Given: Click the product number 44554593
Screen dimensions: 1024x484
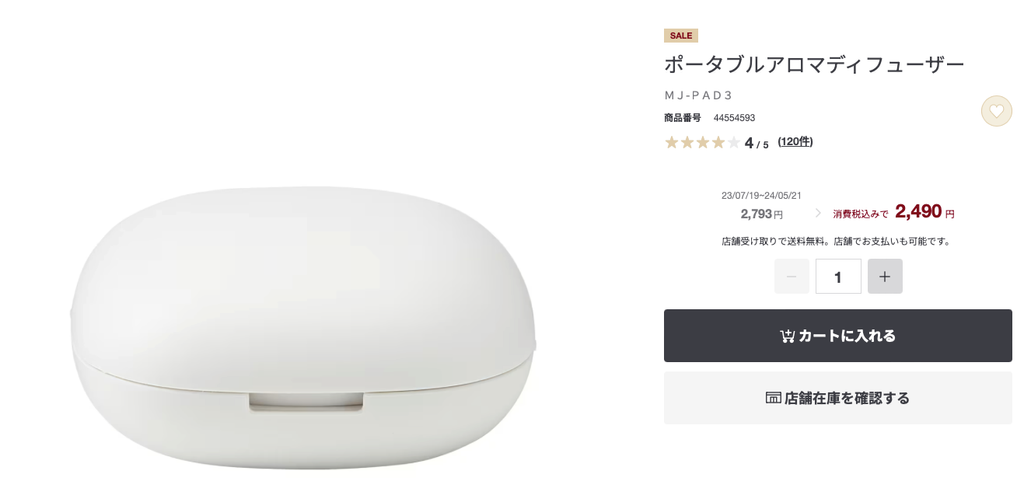Looking at the screenshot, I should point(734,118).
